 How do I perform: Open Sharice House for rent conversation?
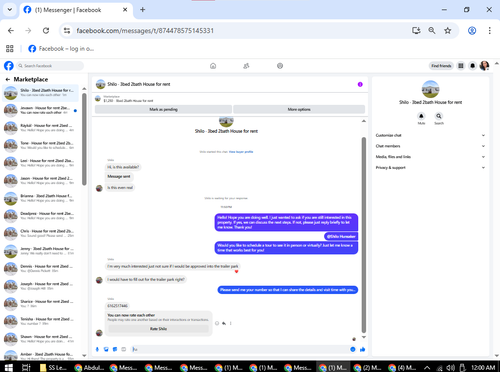pos(41,304)
